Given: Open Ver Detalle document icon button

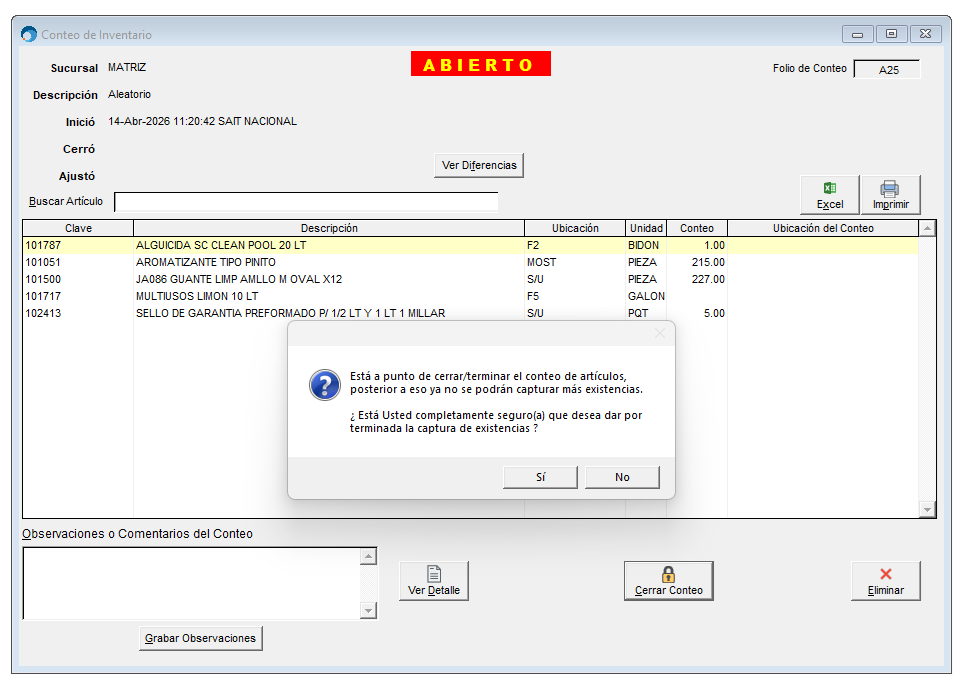Looking at the screenshot, I should [x=434, y=581].
